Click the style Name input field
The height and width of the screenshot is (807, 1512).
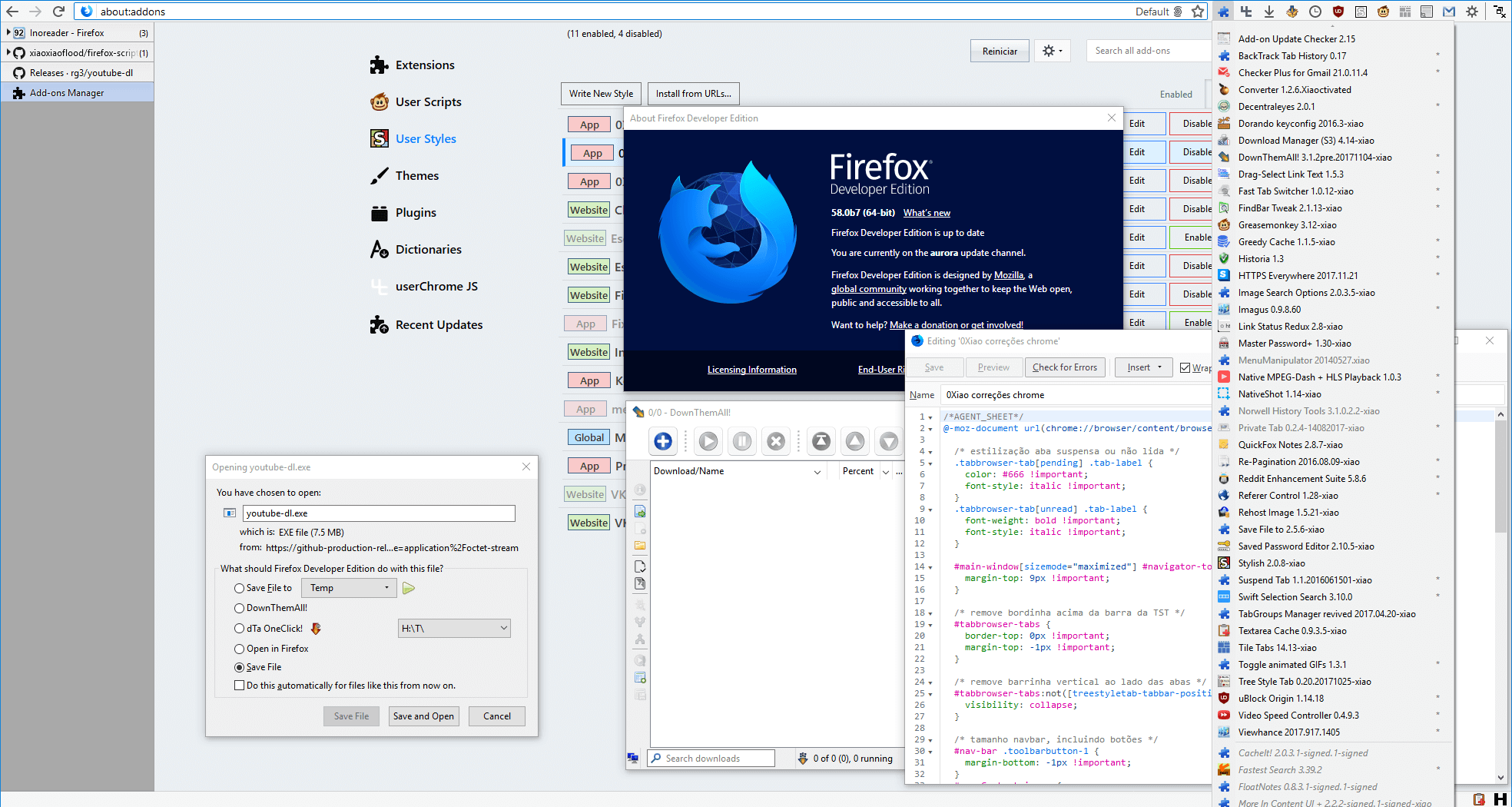(1076, 395)
